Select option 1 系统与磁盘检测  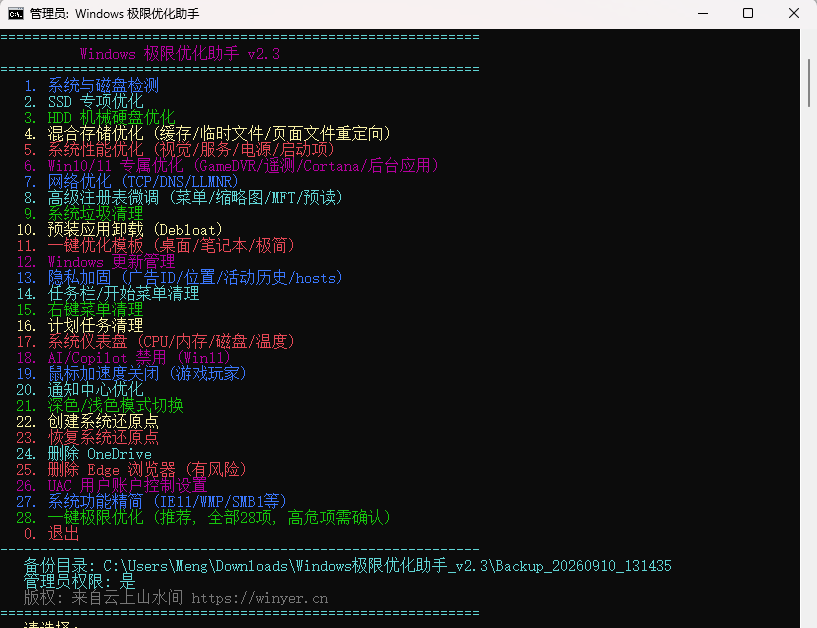click(x=91, y=85)
